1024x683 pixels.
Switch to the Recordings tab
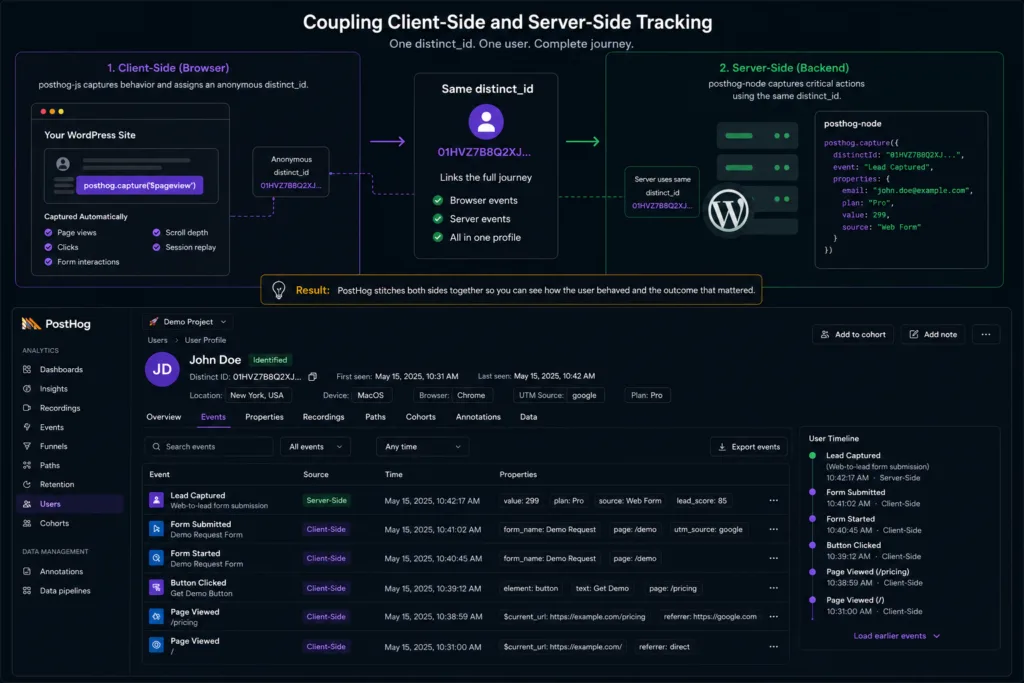click(x=323, y=417)
